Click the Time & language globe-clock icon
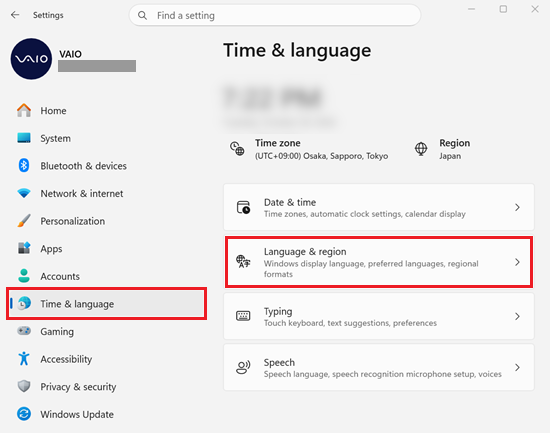 [x=24, y=304]
